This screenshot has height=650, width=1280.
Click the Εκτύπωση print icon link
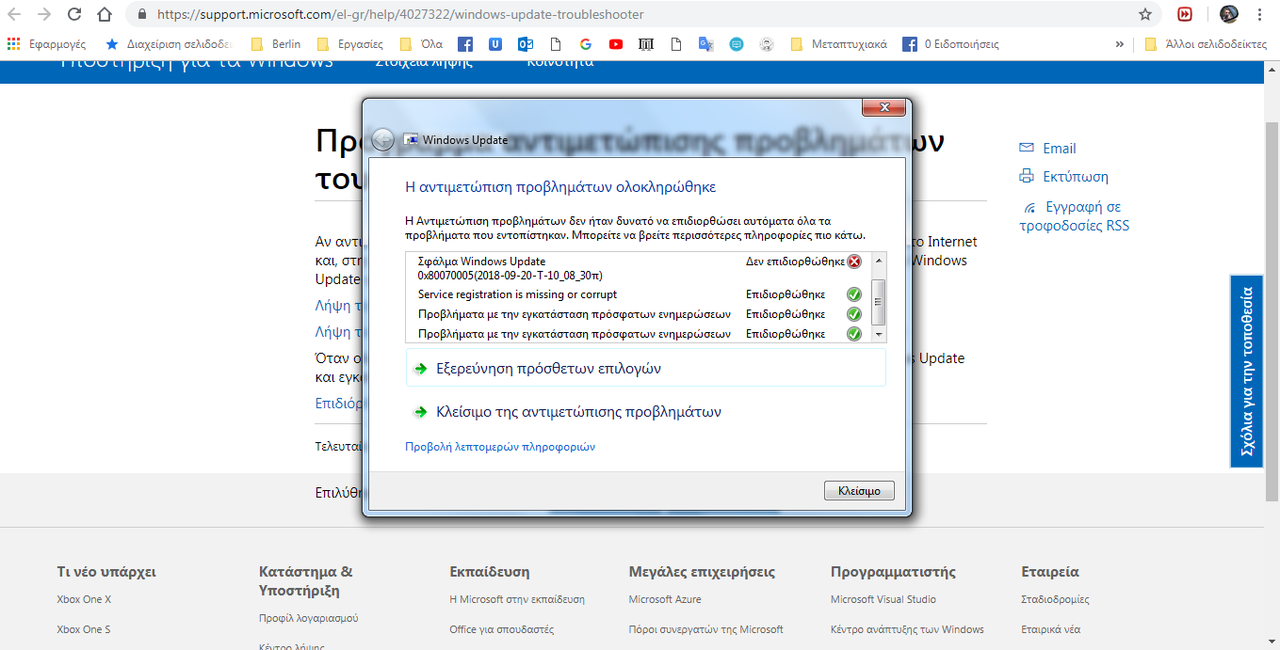tap(1026, 177)
